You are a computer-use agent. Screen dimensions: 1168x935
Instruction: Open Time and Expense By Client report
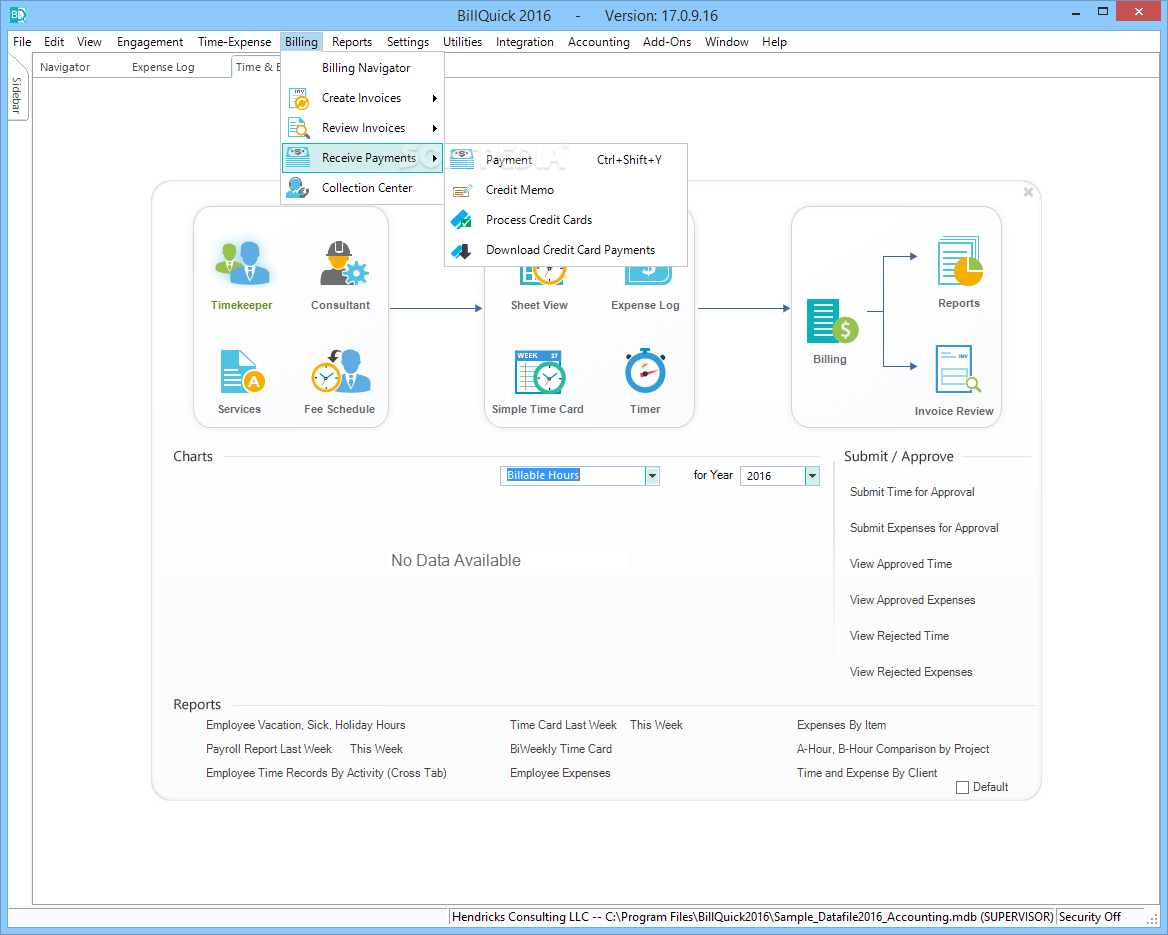(867, 773)
